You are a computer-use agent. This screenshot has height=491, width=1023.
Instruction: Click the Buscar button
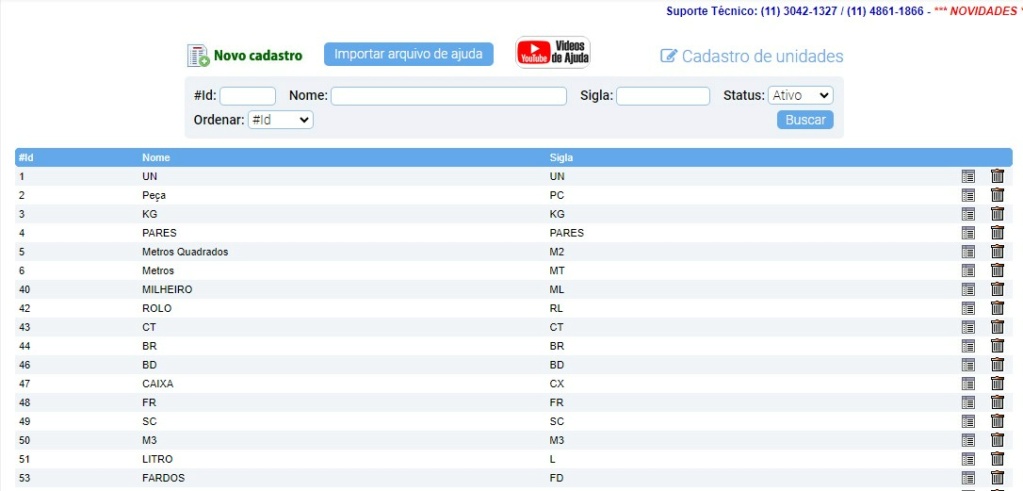pos(805,120)
